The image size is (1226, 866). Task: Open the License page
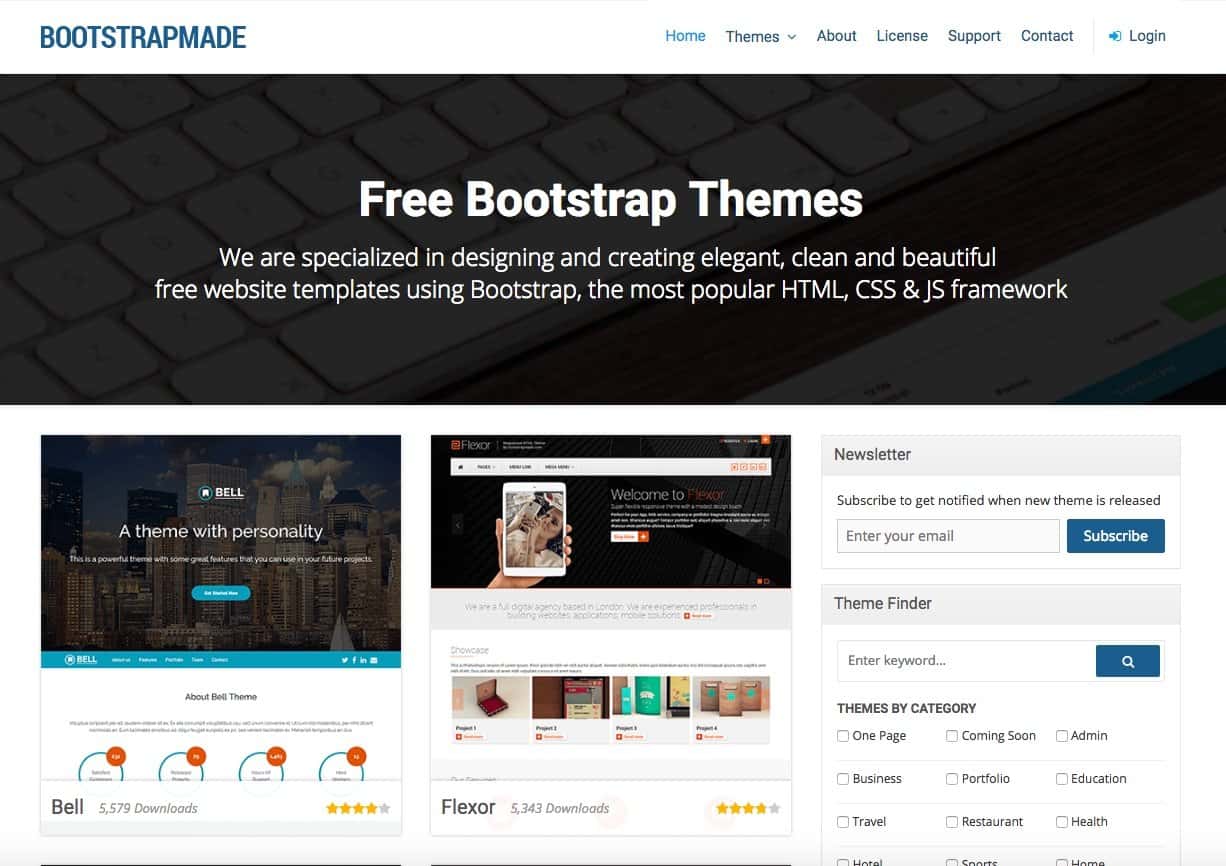click(902, 36)
